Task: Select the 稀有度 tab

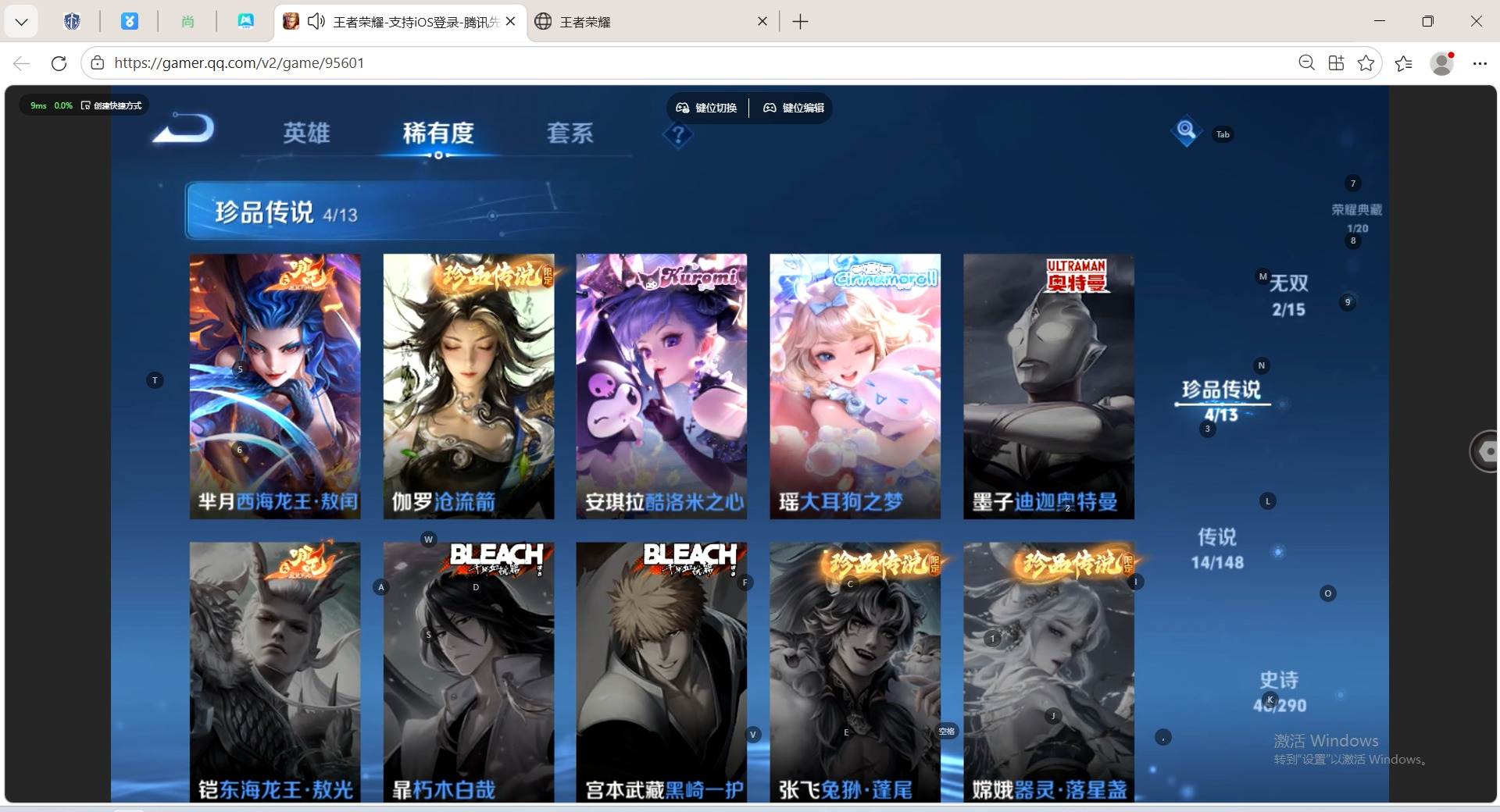Action: click(438, 134)
